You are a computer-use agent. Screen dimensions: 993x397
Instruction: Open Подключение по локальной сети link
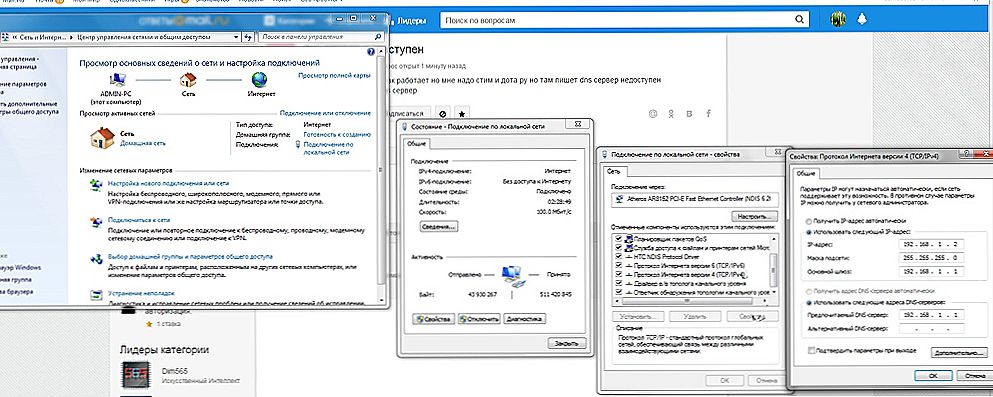click(x=328, y=148)
